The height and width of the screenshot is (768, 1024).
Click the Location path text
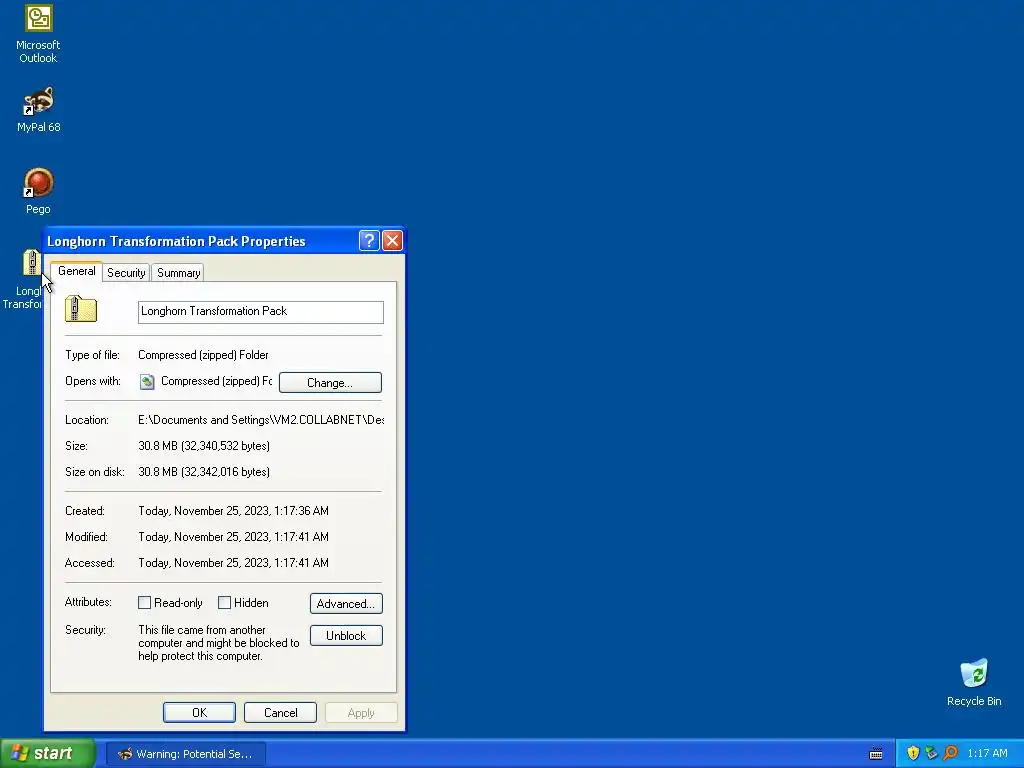click(261, 420)
